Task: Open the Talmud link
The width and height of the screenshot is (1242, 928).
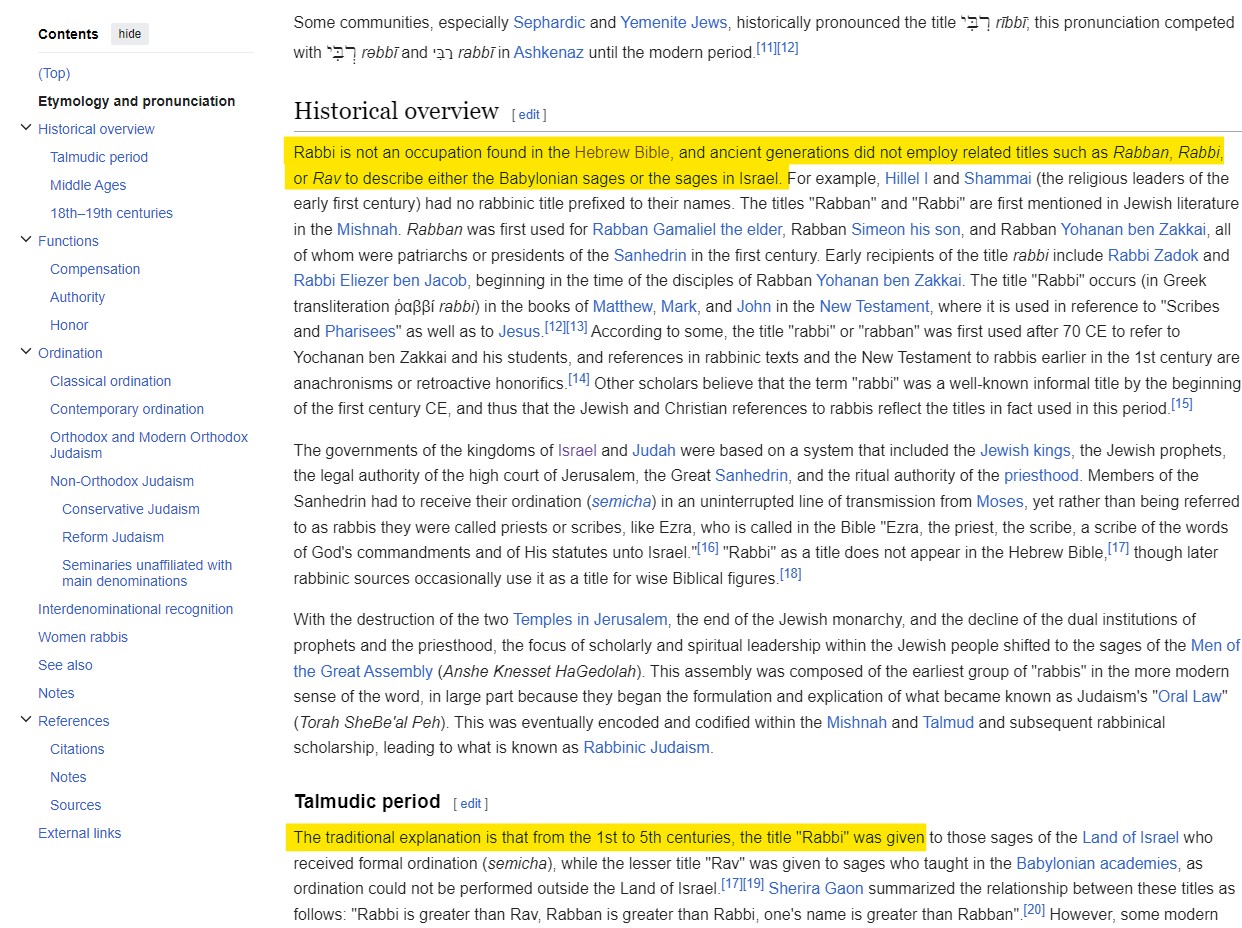Action: tap(948, 722)
